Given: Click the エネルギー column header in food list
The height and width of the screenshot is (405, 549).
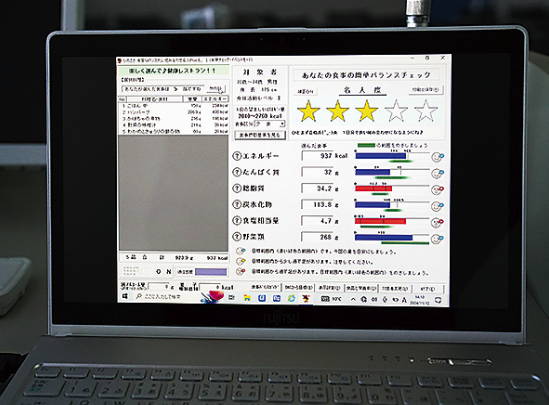Looking at the screenshot, I should click(x=216, y=99).
